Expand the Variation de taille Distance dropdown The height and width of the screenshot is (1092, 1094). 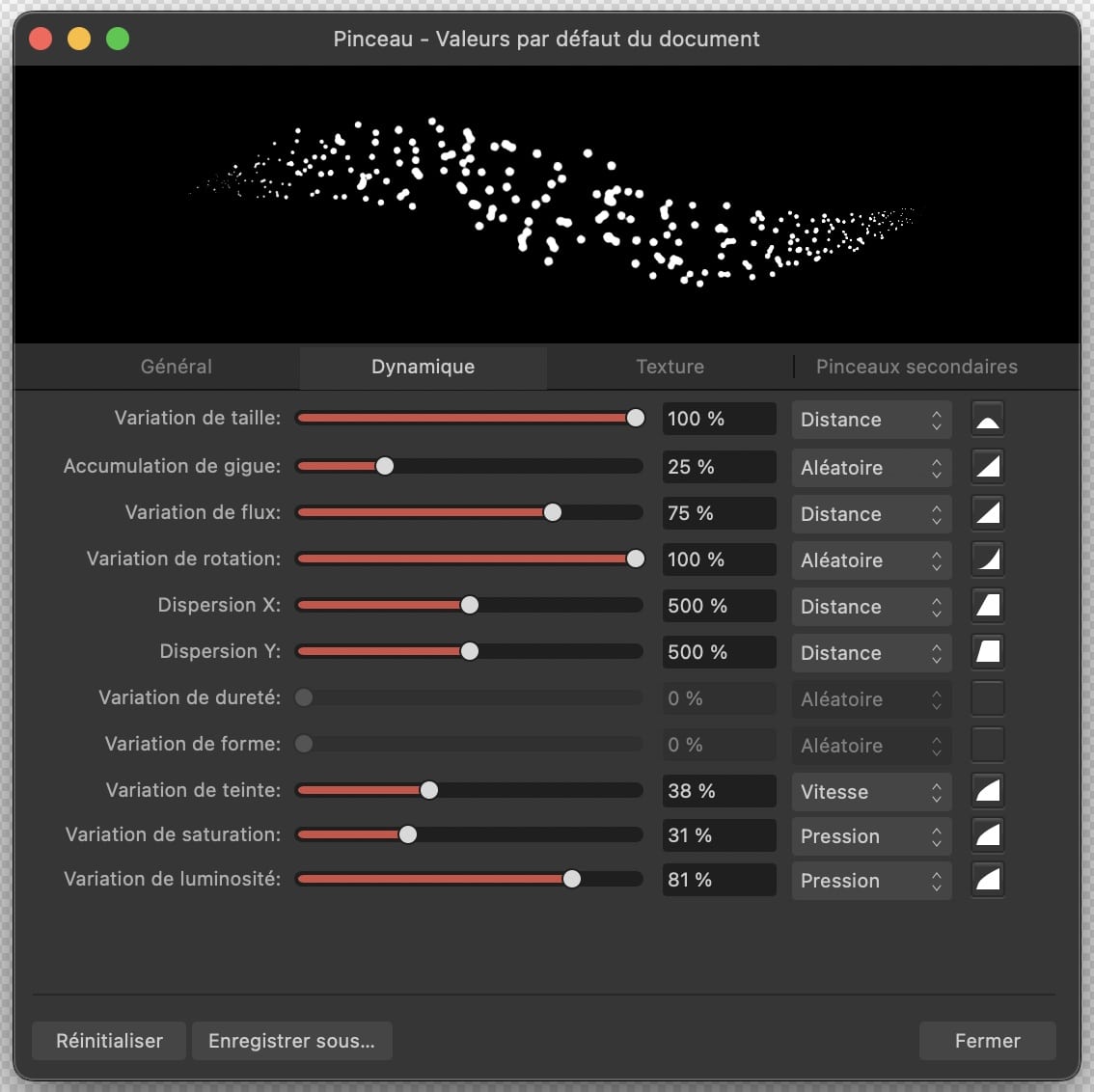point(870,420)
